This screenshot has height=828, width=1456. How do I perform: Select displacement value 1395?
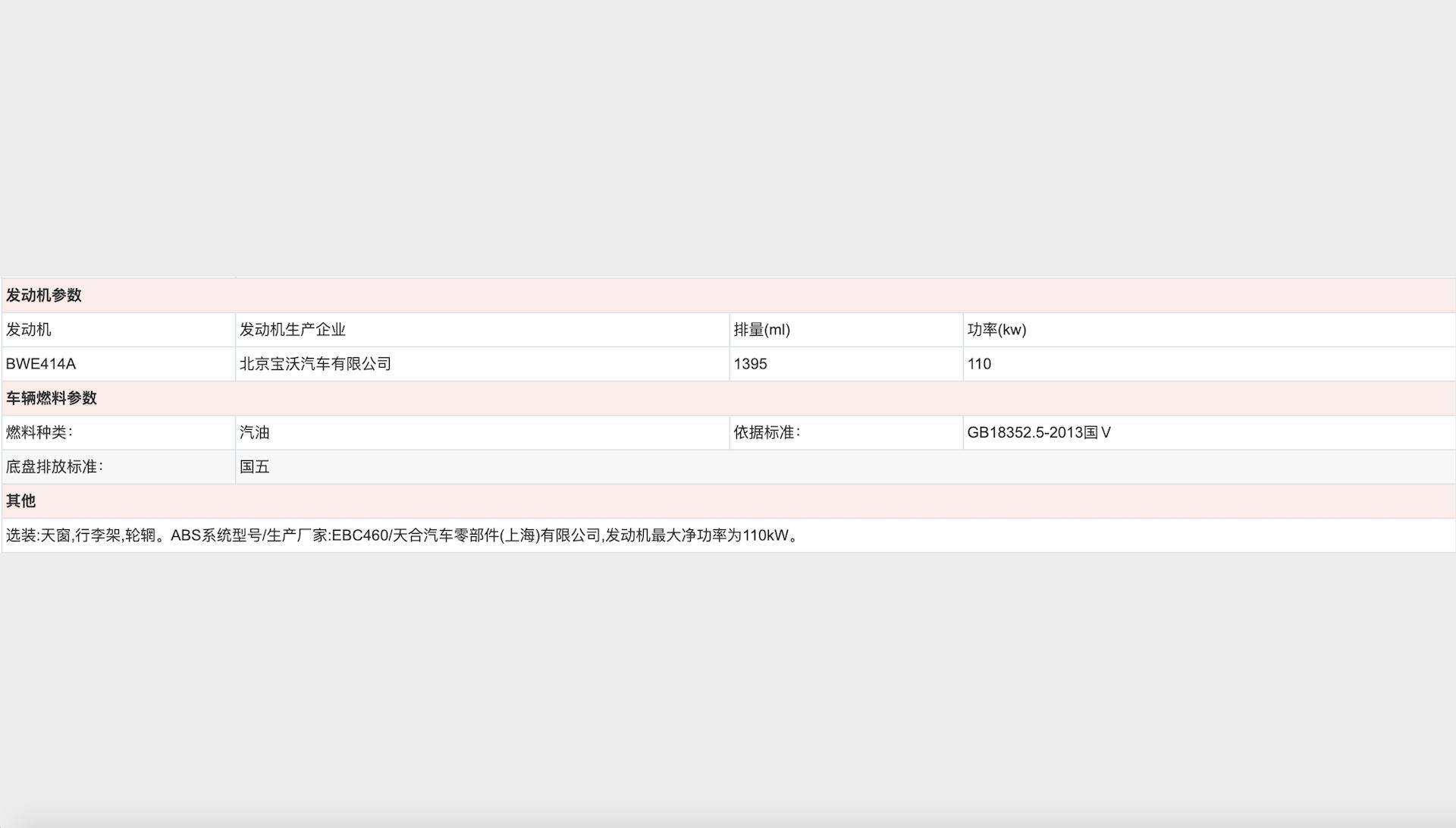pyautogui.click(x=750, y=364)
